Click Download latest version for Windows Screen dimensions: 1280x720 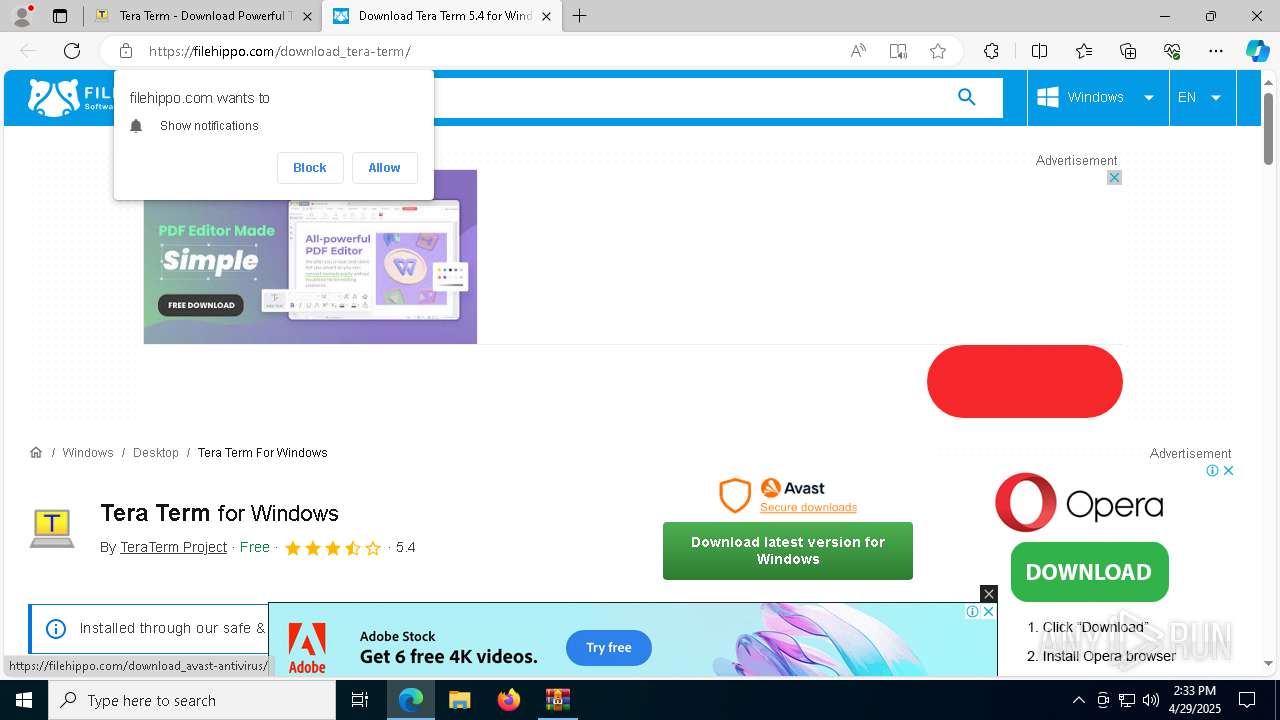coord(788,551)
